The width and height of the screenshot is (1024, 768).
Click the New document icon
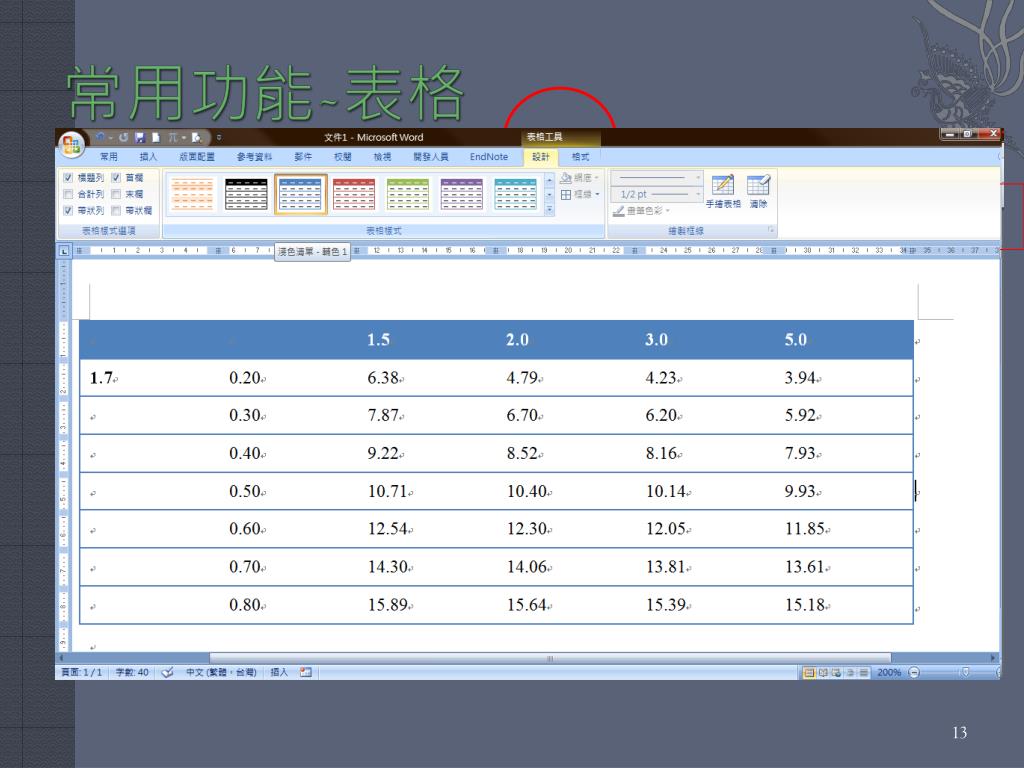pos(156,137)
